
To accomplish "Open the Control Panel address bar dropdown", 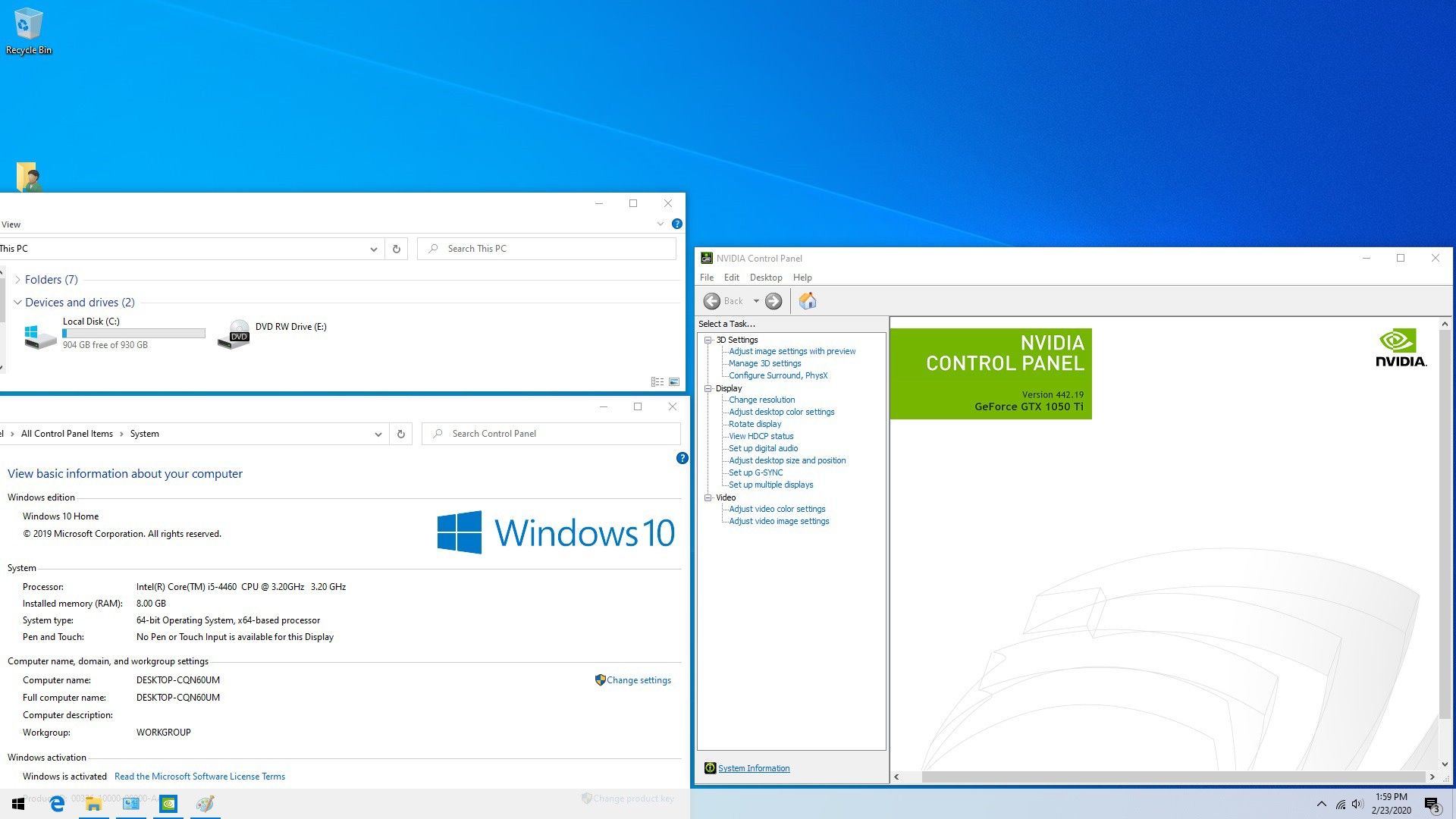I will (378, 434).
